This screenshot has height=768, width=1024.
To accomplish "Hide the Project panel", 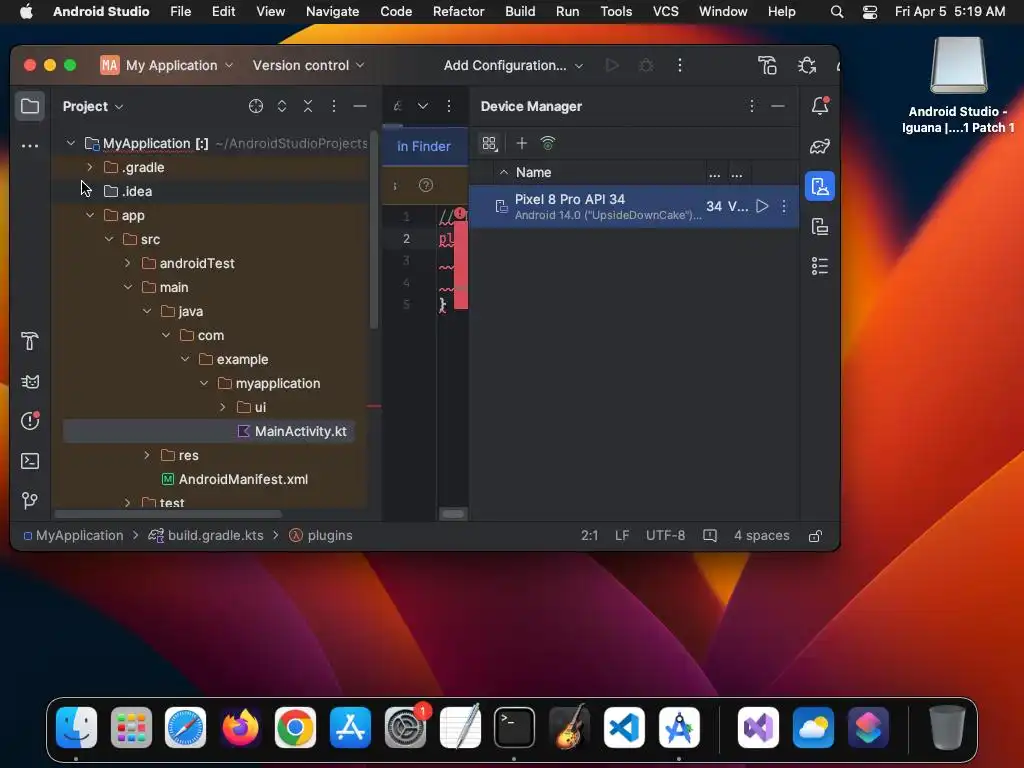I will [360, 106].
